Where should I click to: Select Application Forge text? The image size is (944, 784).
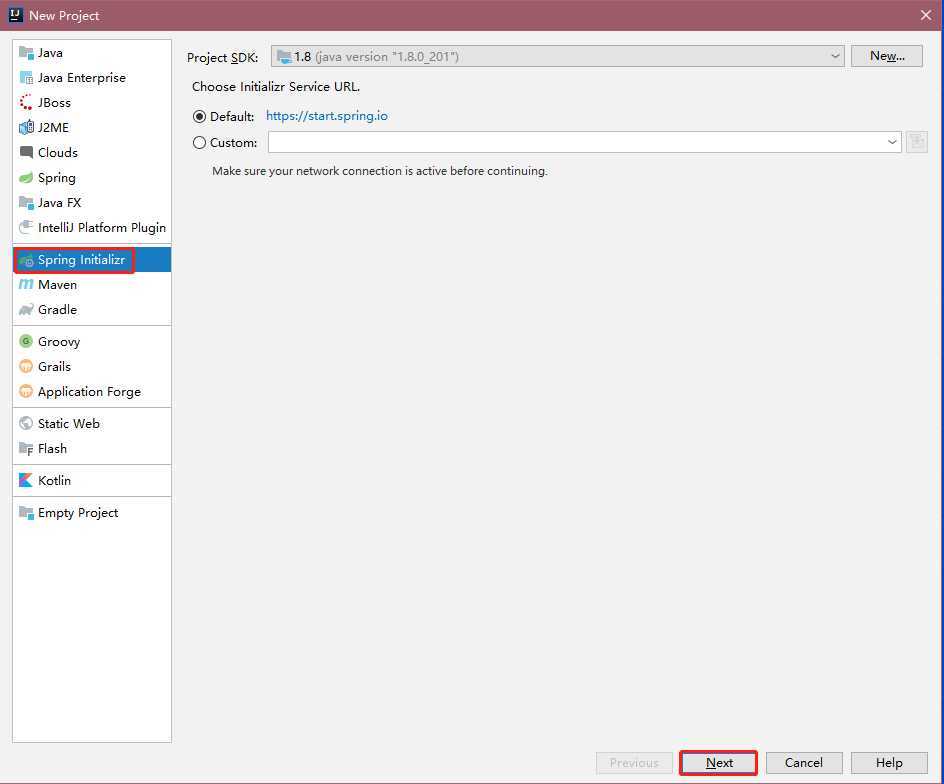[89, 392]
